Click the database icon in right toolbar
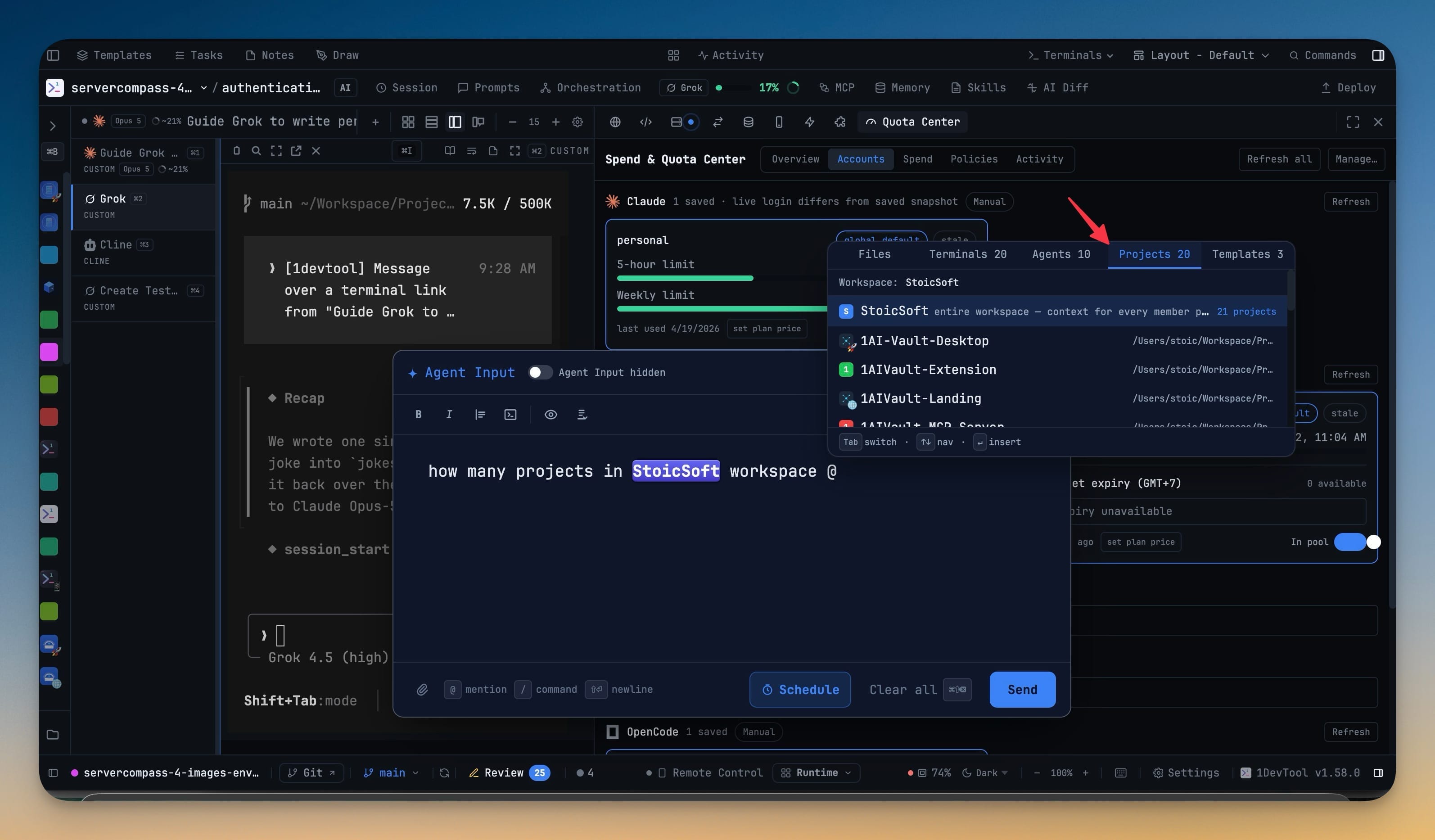 click(748, 122)
